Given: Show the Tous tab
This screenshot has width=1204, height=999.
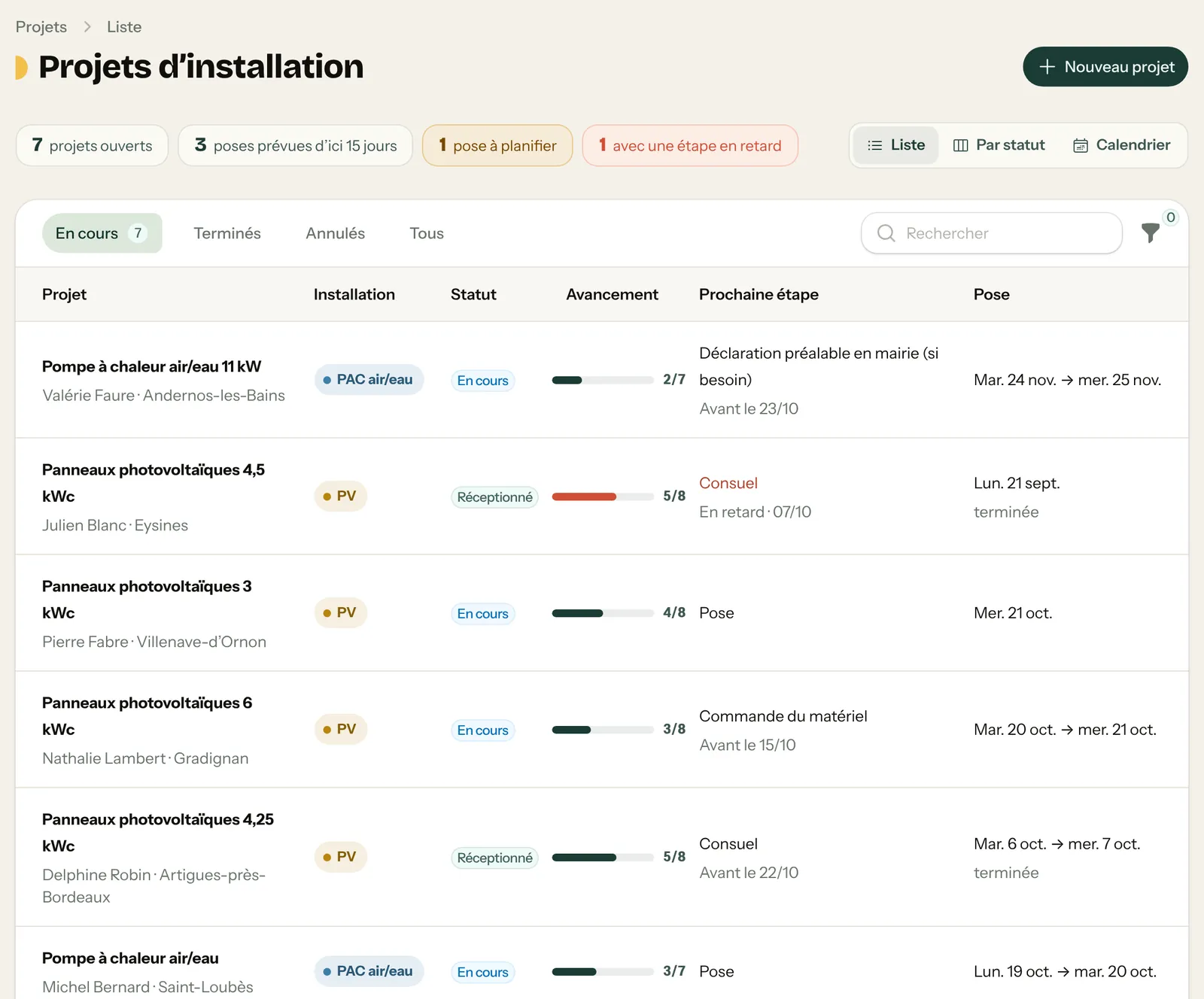Looking at the screenshot, I should [x=427, y=233].
